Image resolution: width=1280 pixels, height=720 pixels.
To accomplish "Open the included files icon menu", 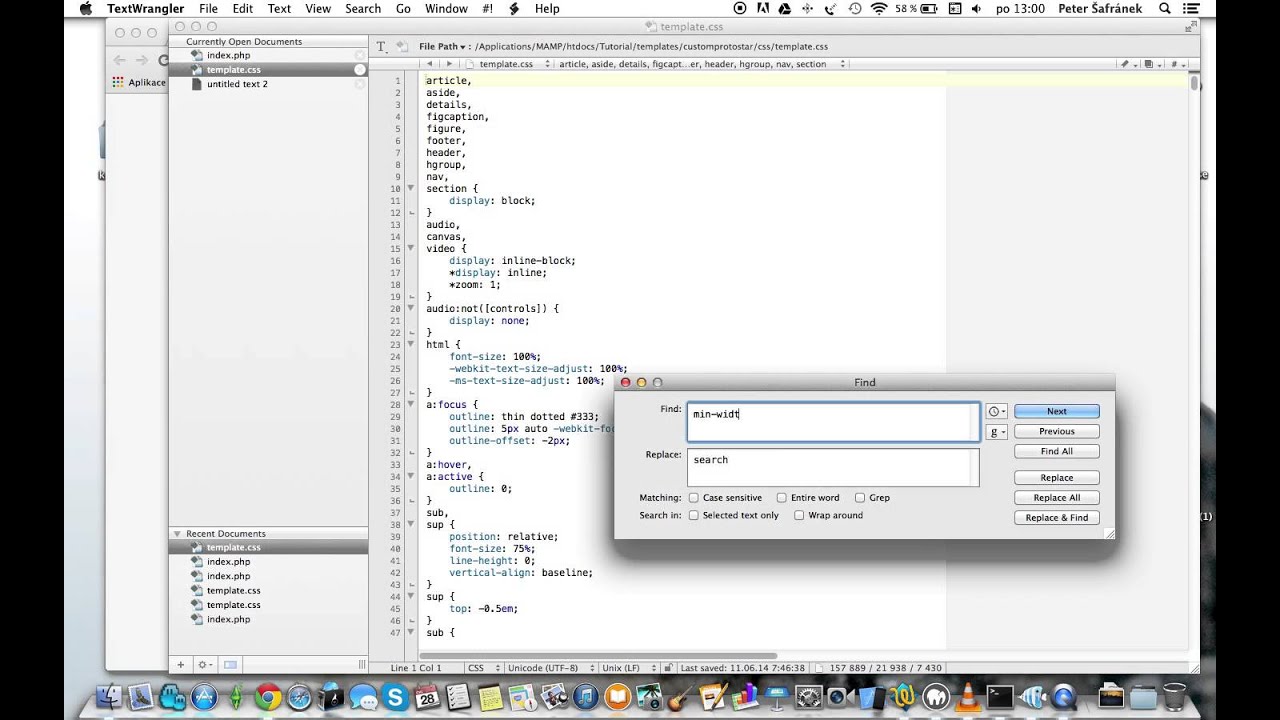I will pos(1151,64).
